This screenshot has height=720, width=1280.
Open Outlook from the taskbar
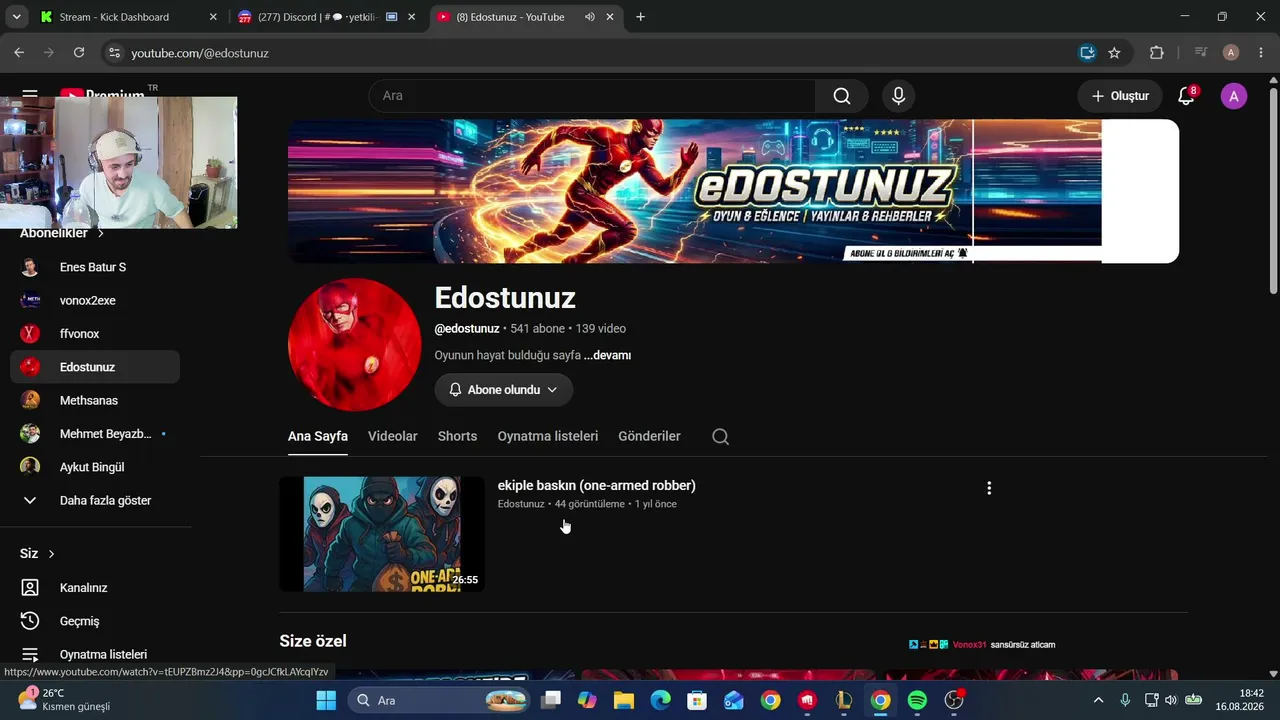(734, 700)
